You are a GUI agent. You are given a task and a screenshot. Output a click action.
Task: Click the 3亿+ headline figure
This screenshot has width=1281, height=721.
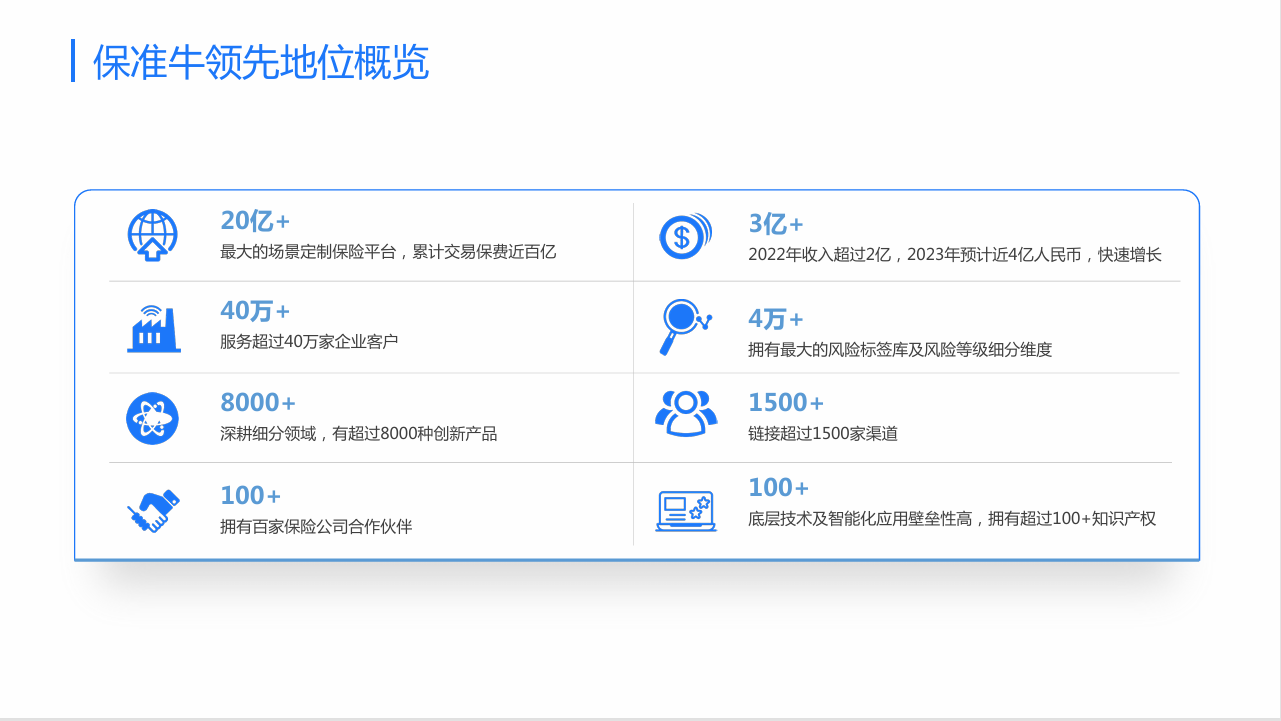coord(776,224)
